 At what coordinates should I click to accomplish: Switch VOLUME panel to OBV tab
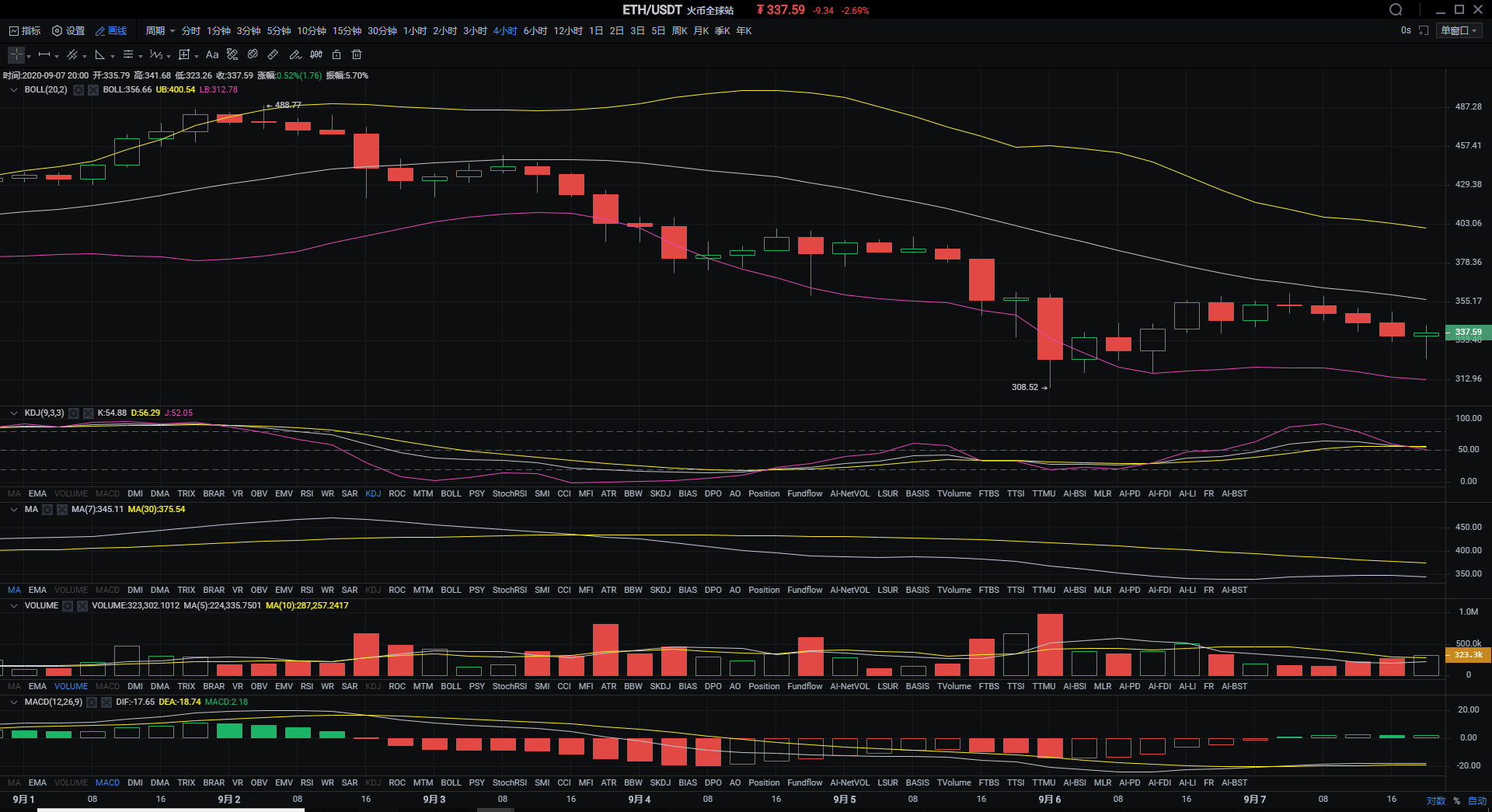[260, 686]
